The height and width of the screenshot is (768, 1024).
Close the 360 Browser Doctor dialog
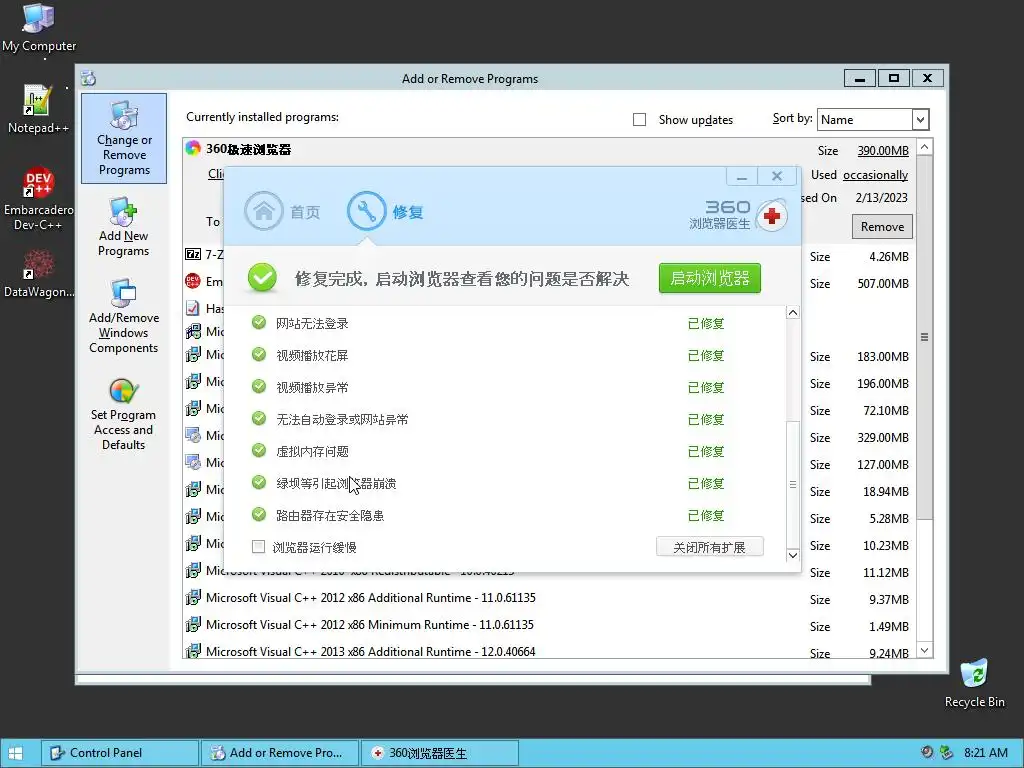777,176
